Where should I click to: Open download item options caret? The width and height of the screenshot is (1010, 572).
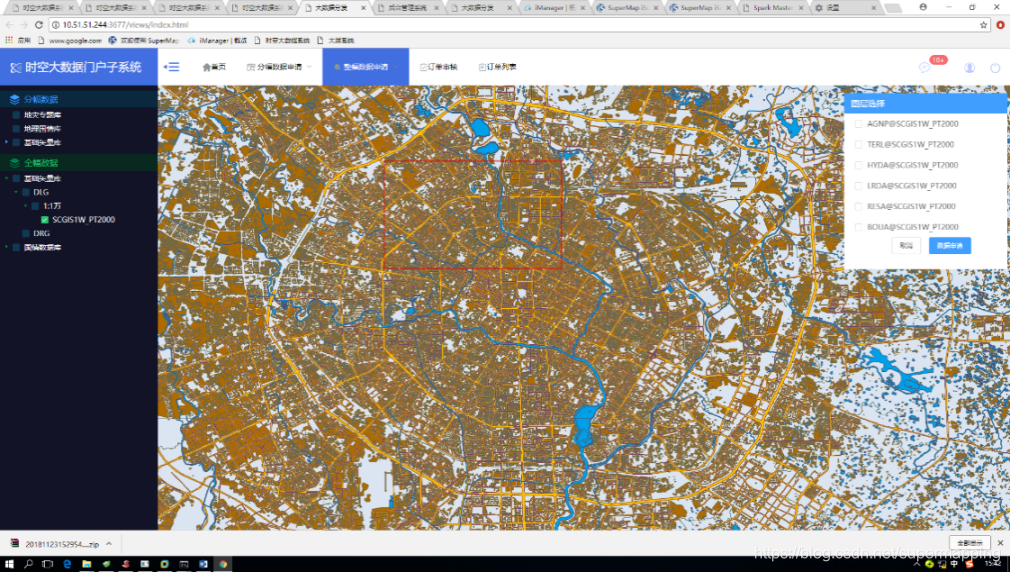[109, 544]
